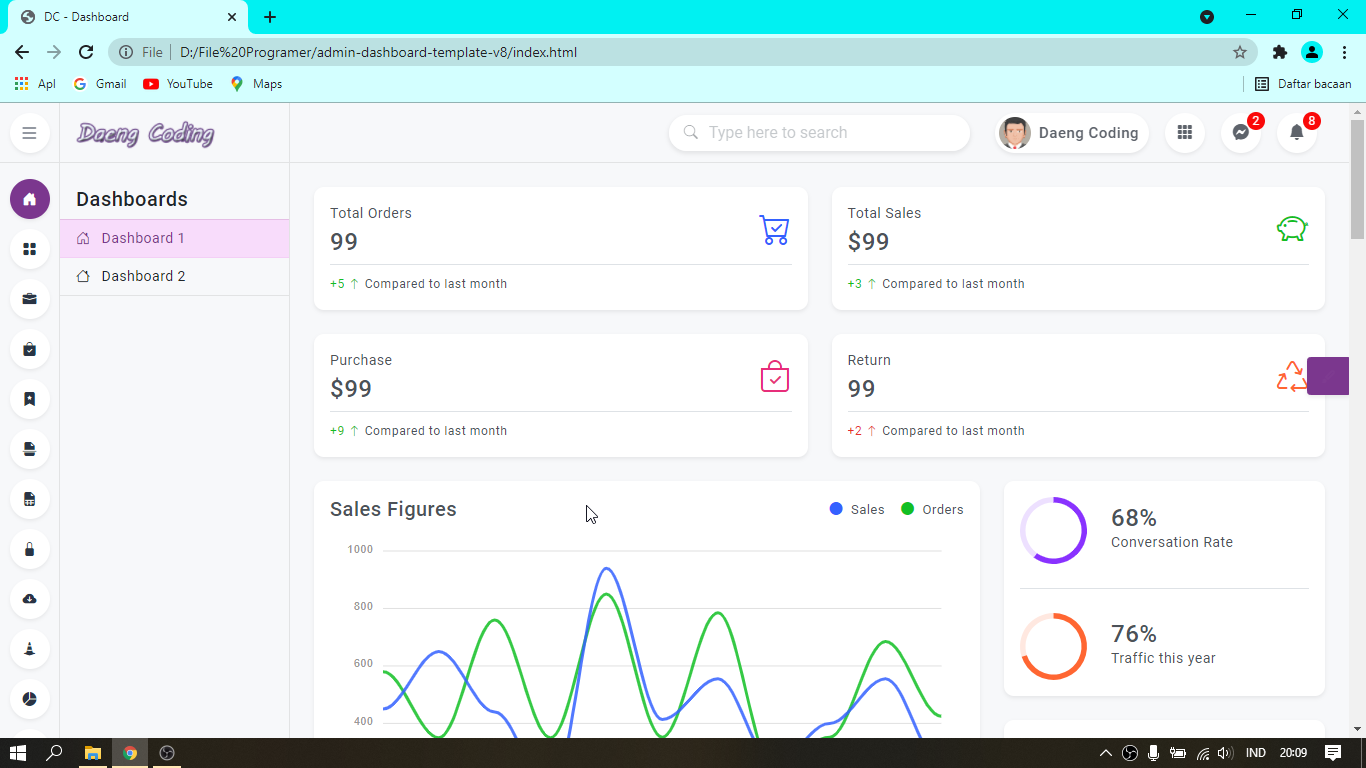
Task: Open Chrome's three-dot browser menu
Action: coord(1343,51)
